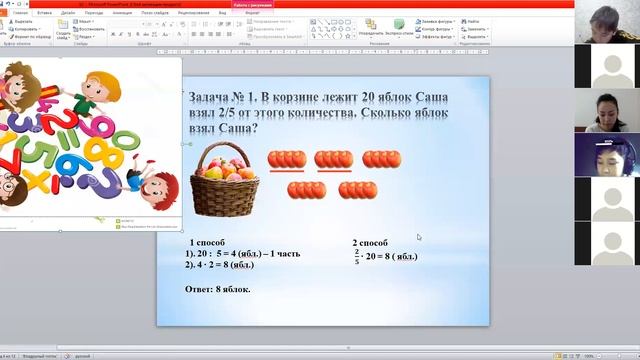This screenshot has width=640, height=360.
Task: Switch to the Переходы (Transitions) tab
Action: [94, 13]
